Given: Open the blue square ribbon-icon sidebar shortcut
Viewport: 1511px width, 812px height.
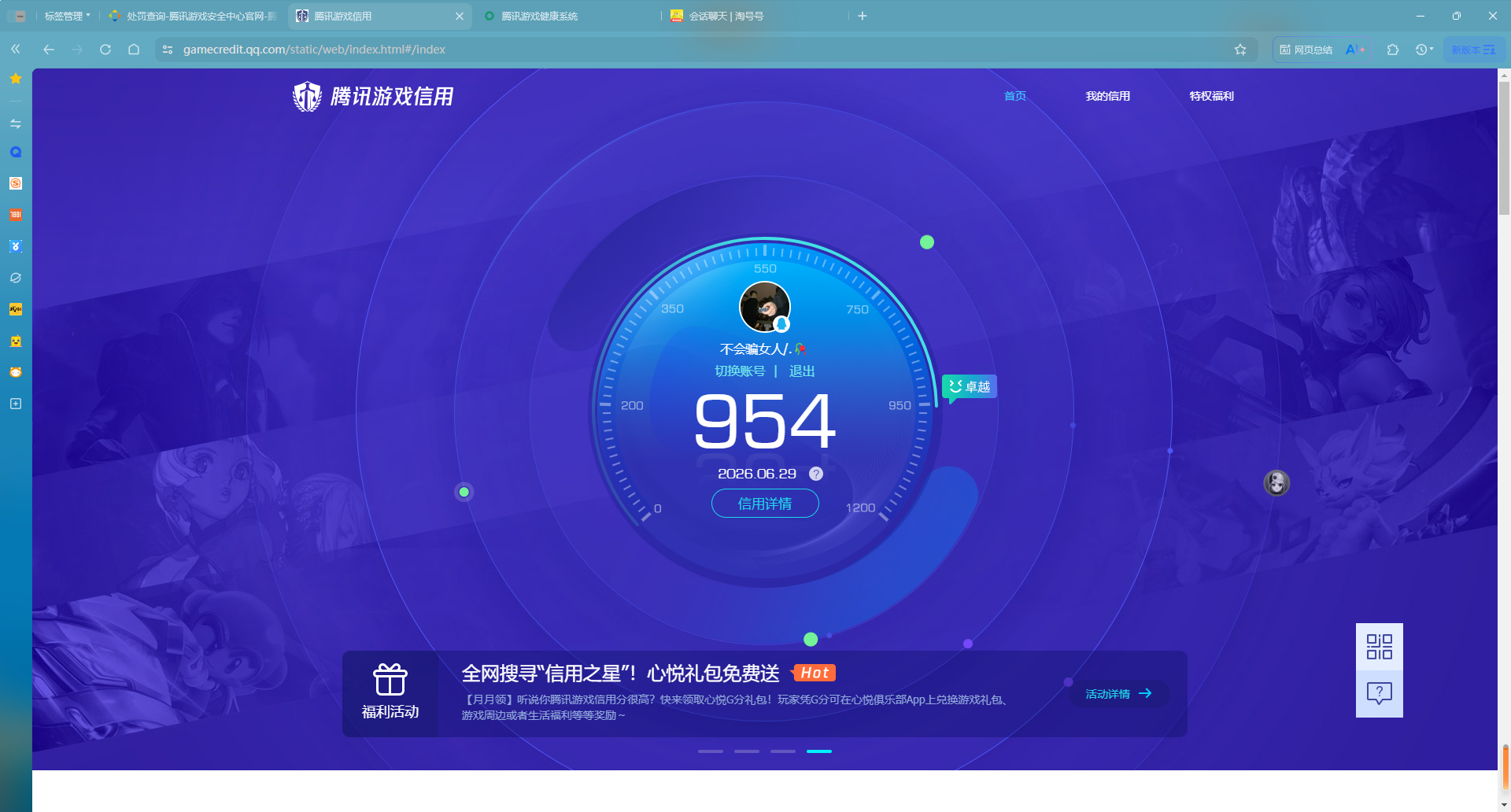Looking at the screenshot, I should click(x=16, y=246).
